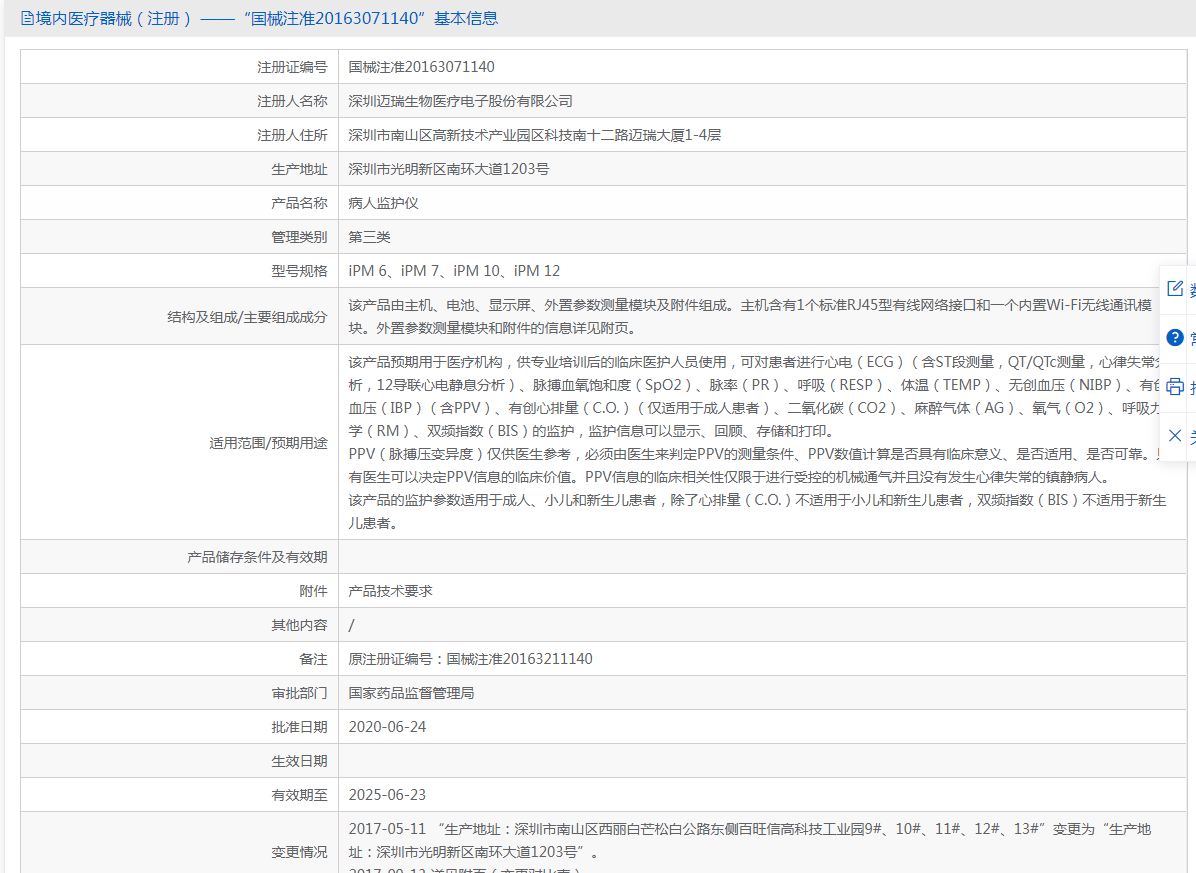Click the remark showing 原注册证编号
1196x873 pixels.
click(x=470, y=658)
